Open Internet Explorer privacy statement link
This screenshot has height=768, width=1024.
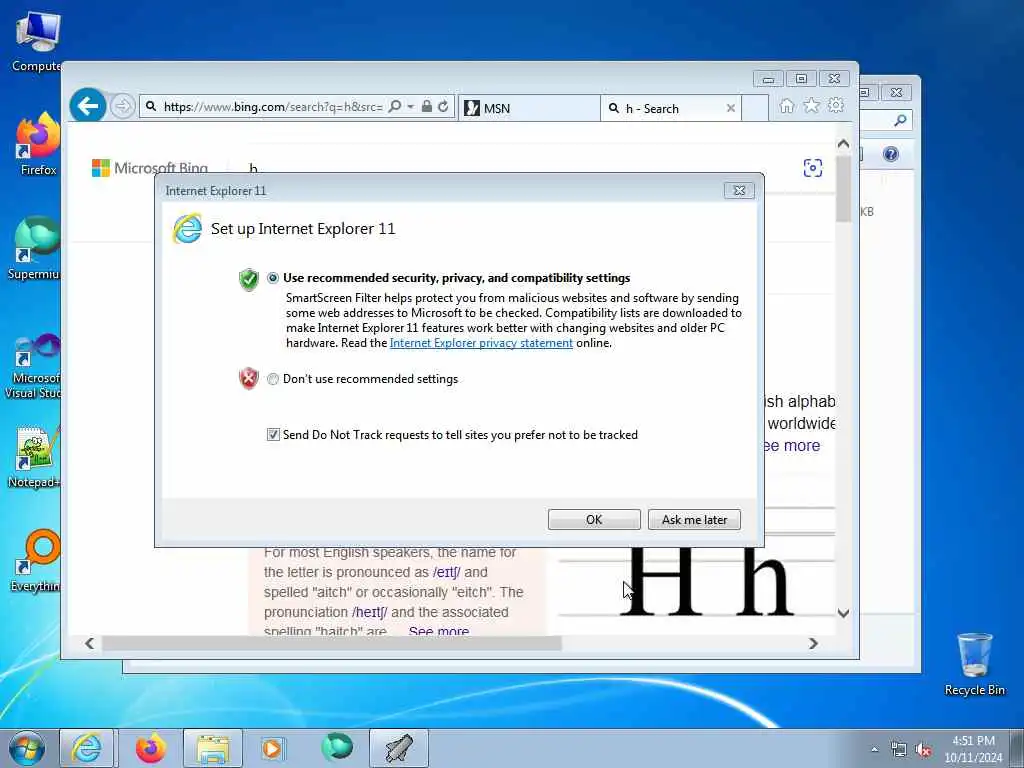click(481, 343)
